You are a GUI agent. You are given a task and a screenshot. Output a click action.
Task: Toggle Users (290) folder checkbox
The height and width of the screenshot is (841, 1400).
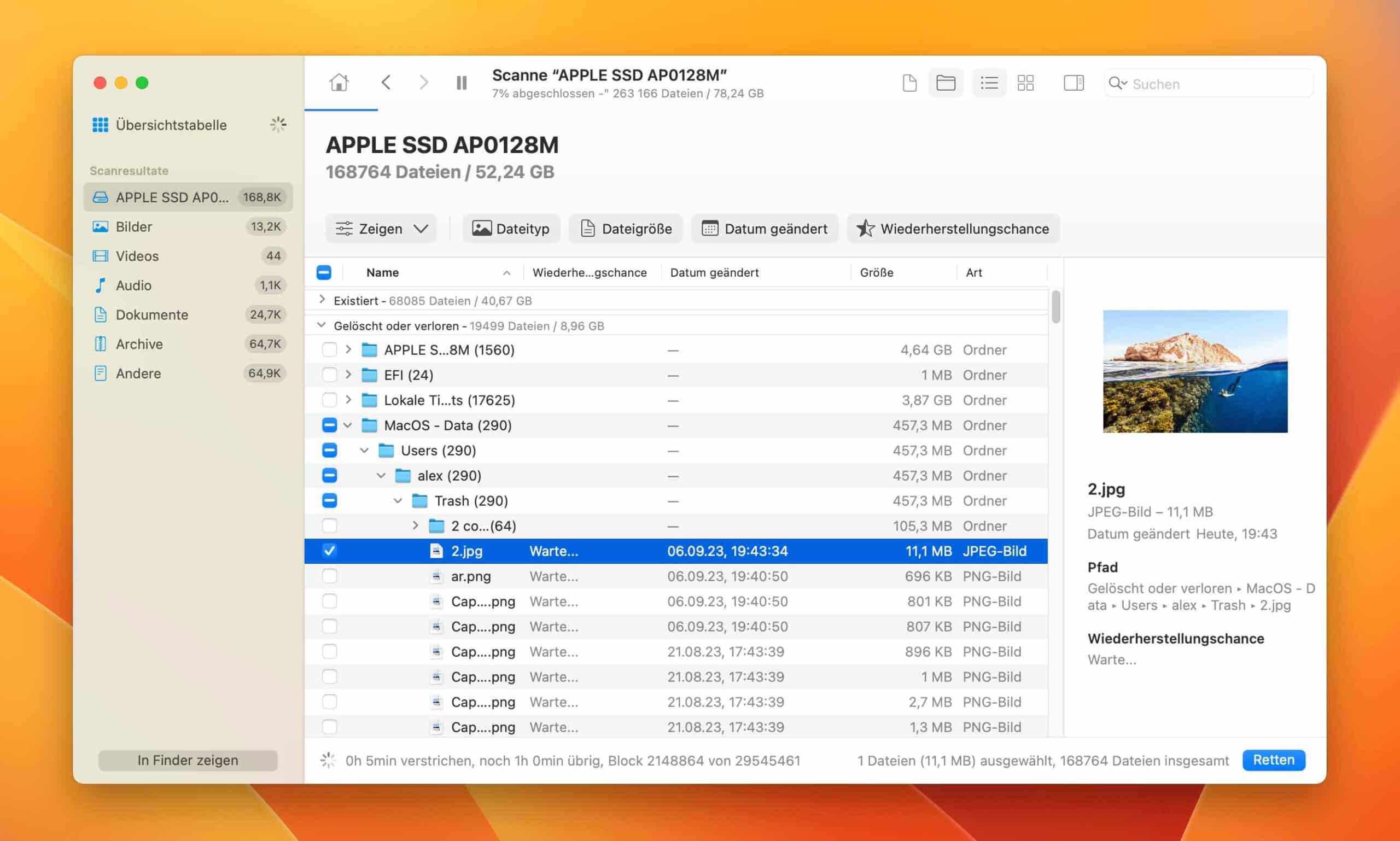point(329,450)
